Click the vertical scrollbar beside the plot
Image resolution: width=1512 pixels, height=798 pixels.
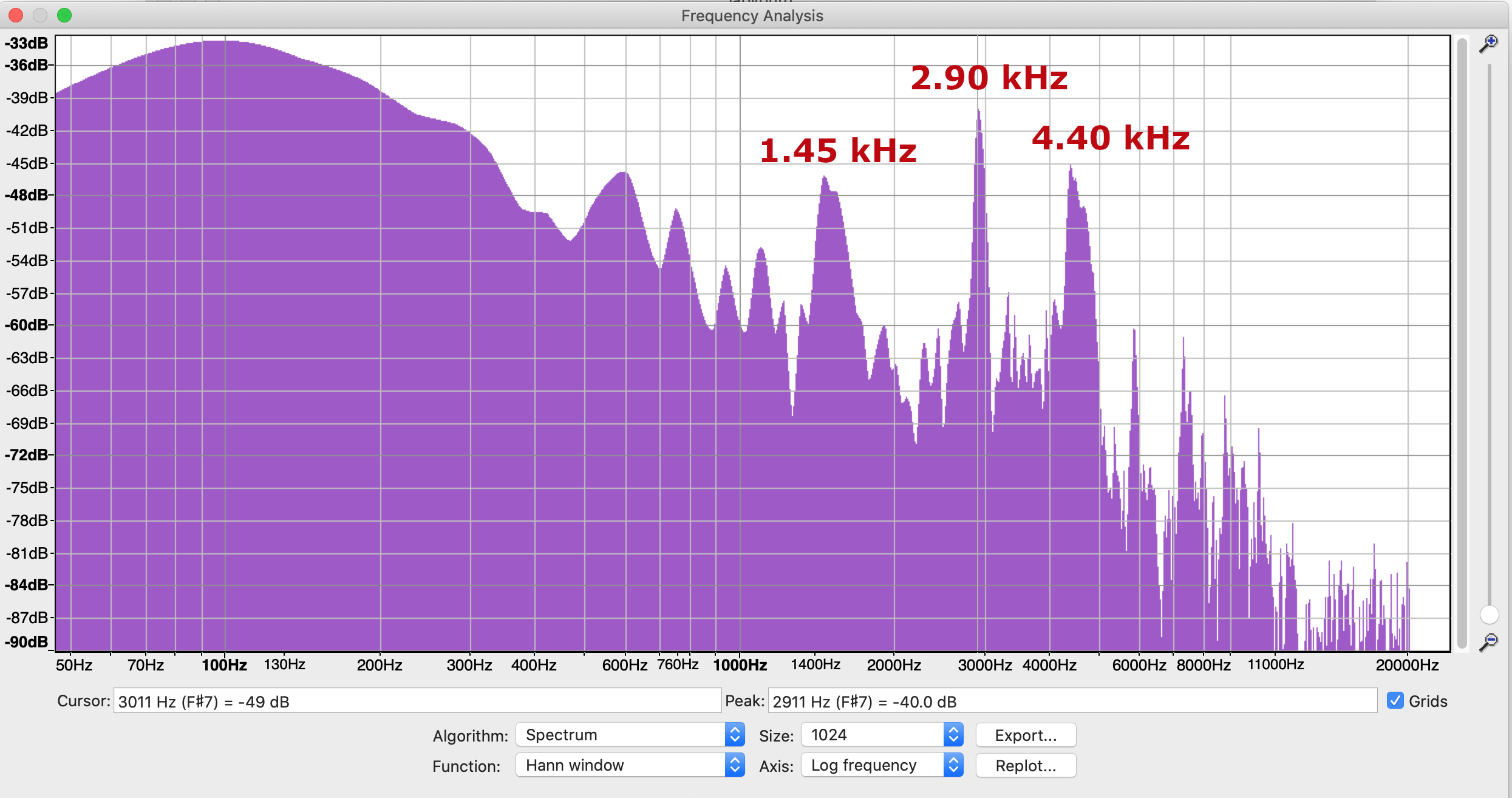[x=1462, y=343]
